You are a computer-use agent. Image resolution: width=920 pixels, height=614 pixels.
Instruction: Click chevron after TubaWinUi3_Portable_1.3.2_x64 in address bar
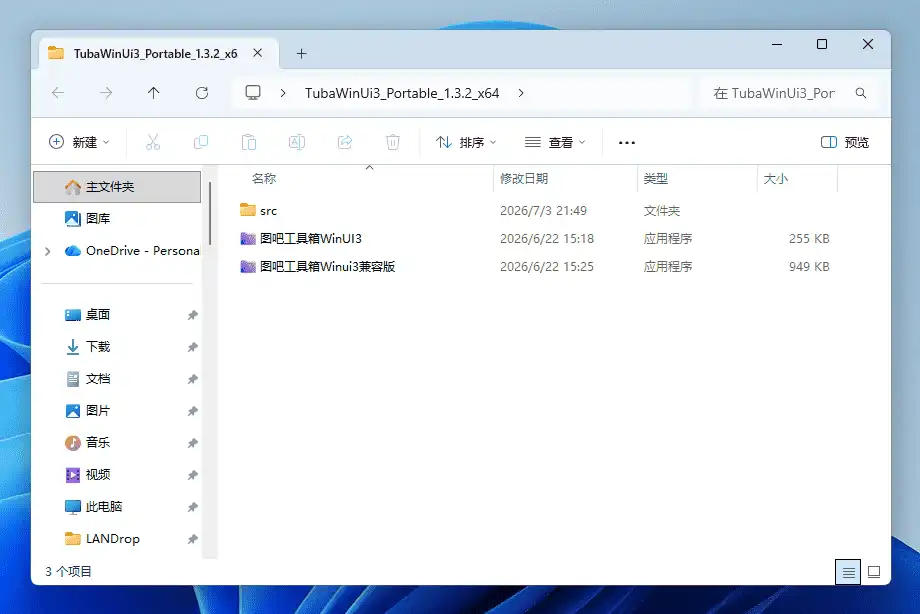tap(521, 93)
